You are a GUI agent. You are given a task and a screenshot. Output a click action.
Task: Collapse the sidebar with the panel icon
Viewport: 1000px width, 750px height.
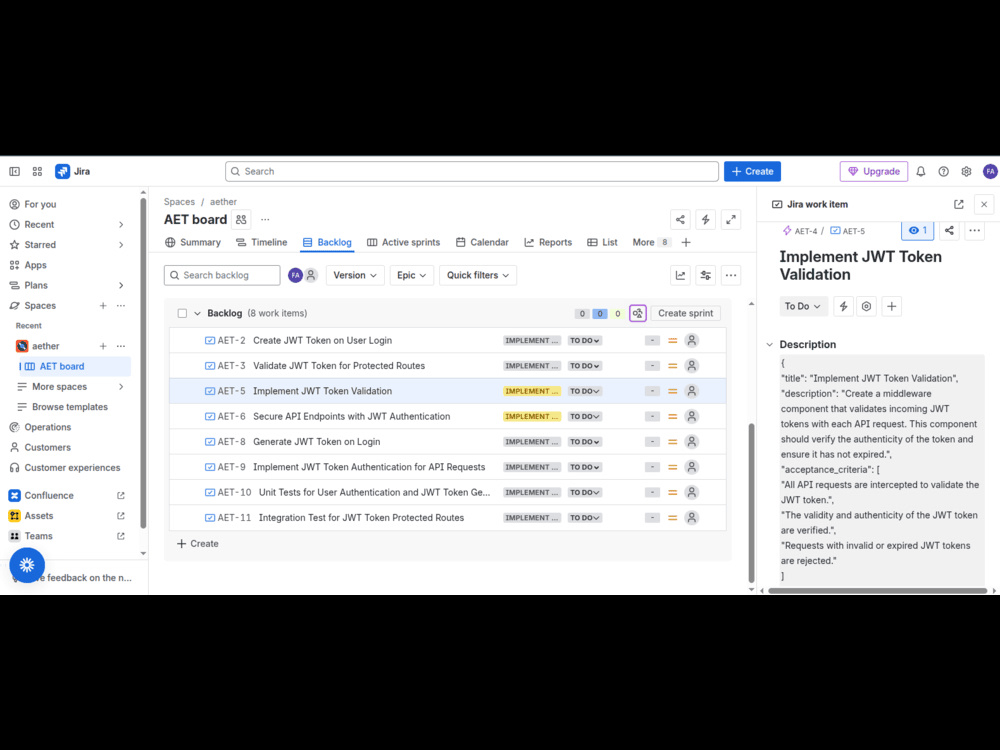[x=14, y=172]
